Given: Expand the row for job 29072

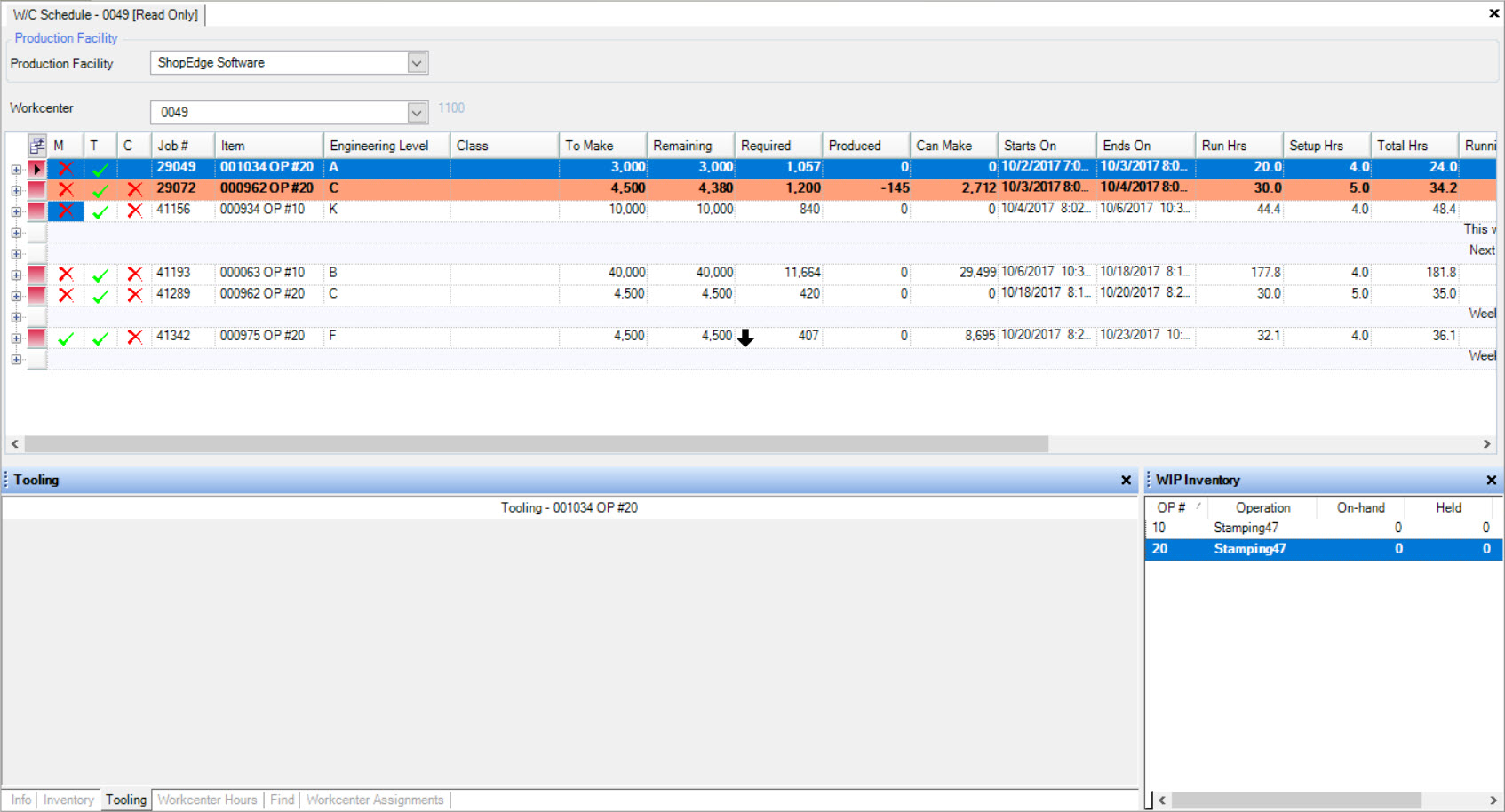Looking at the screenshot, I should click(x=16, y=190).
